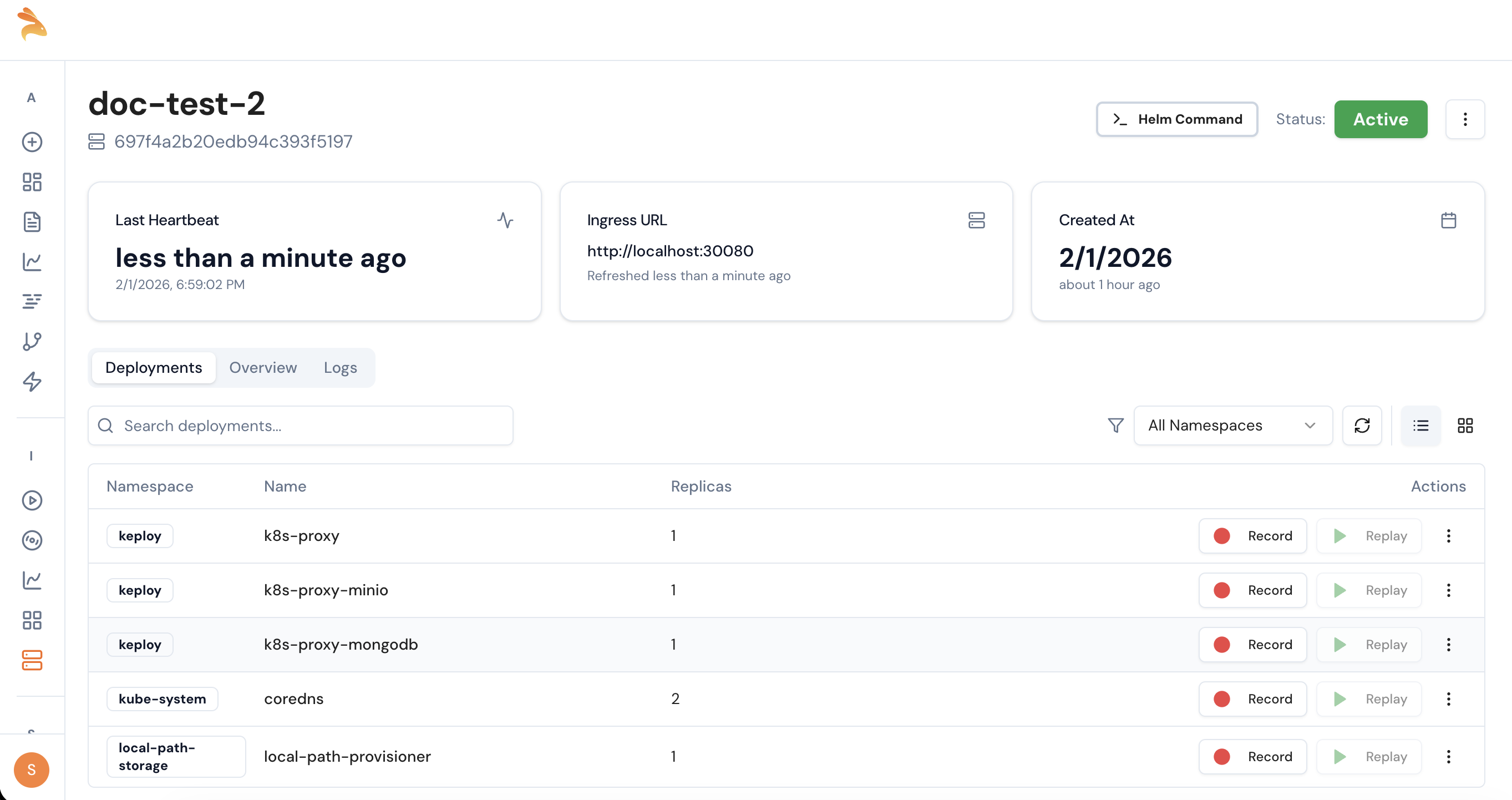Open the All Namespaces dropdown

tap(1232, 426)
